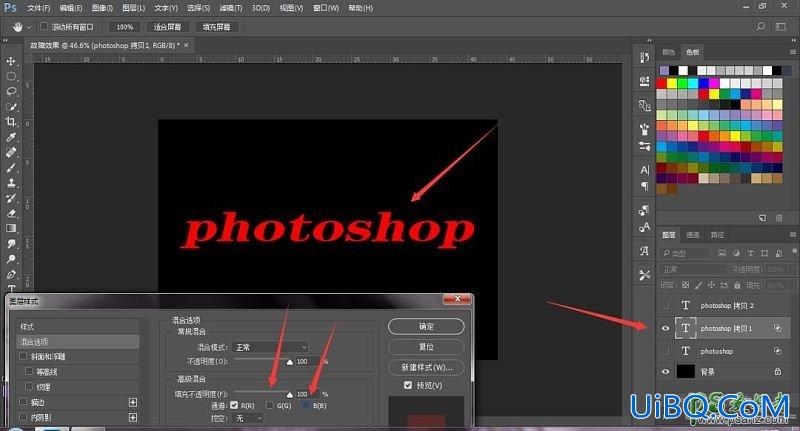The image size is (800, 431).
Task: Open the Hand tool preset dropdown arrow
Action: 29,27
